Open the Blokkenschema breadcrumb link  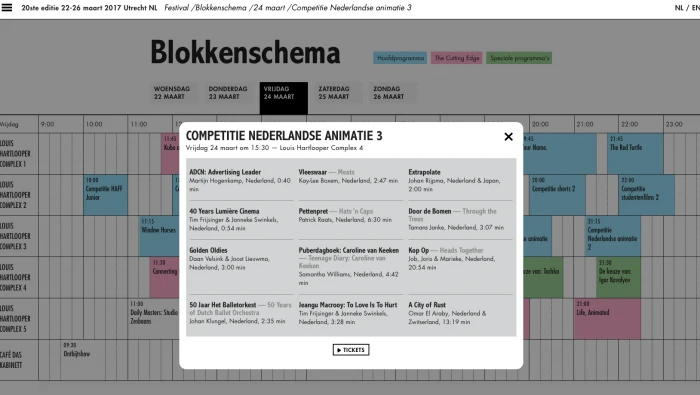[220, 8]
